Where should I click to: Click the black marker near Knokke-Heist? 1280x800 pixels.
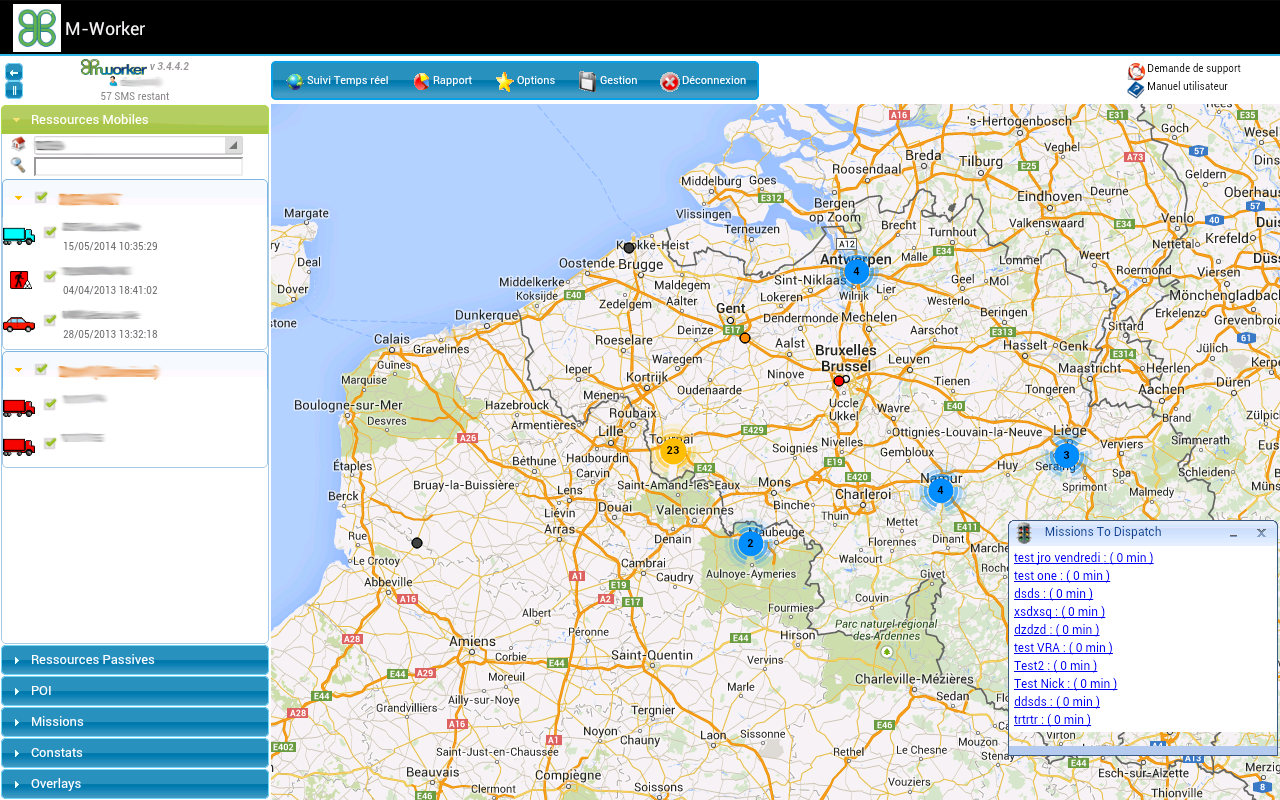[629, 247]
